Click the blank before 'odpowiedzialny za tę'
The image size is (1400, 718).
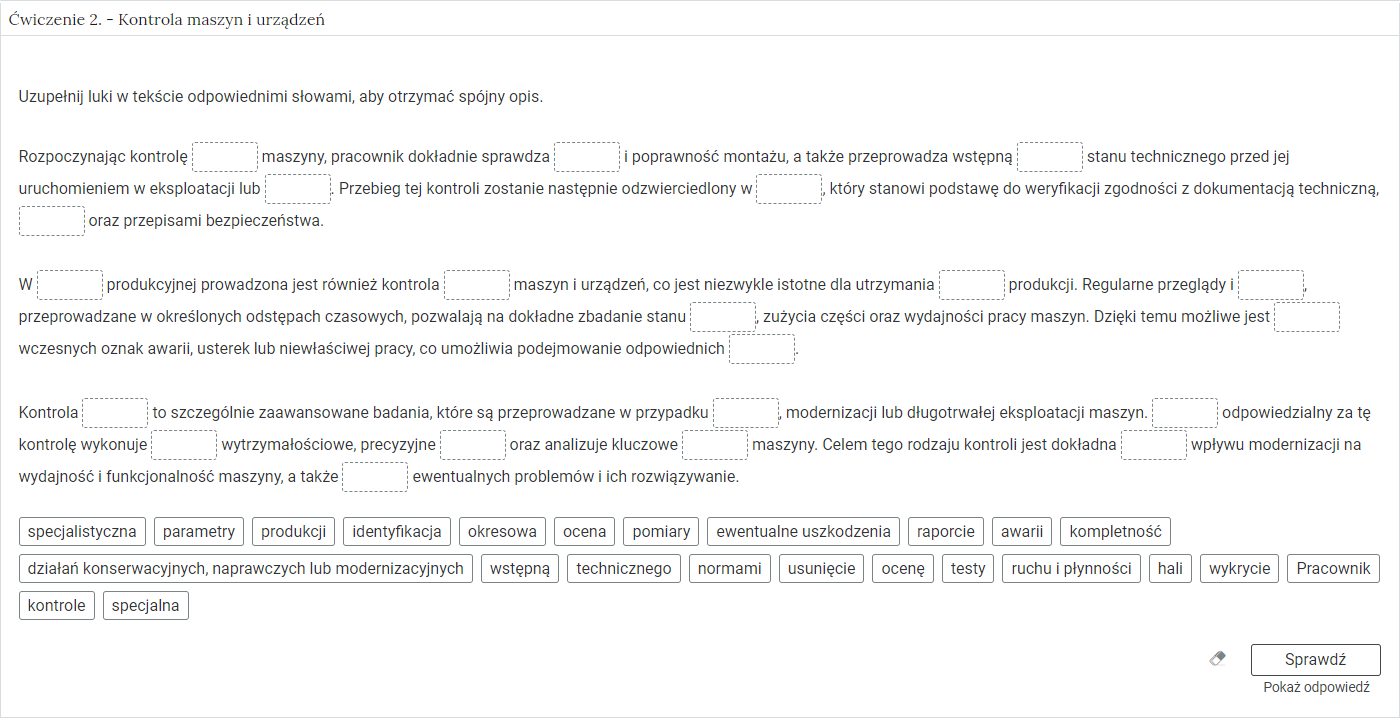click(x=1185, y=413)
